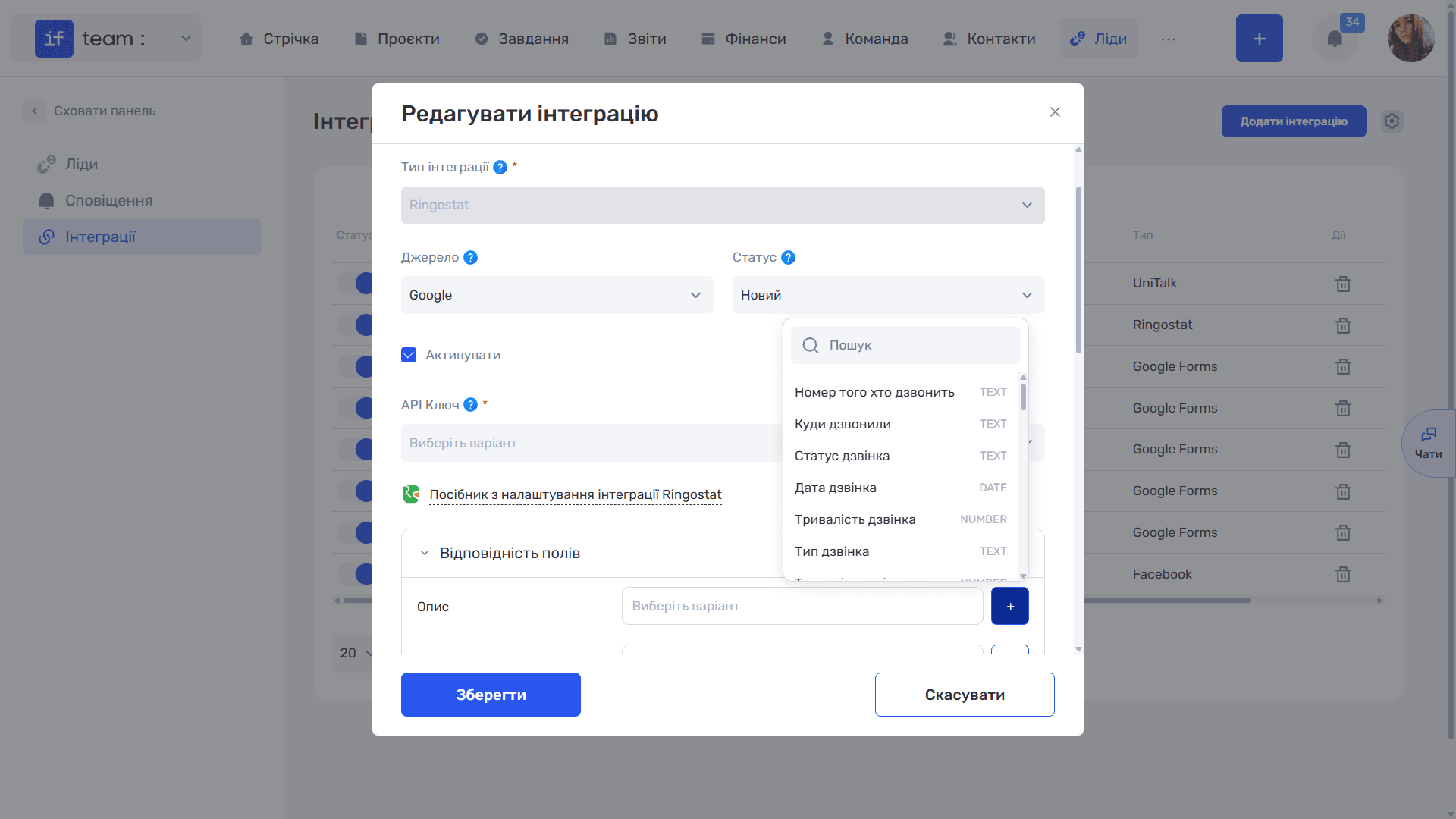
Task: Delete the Ringostat integration row
Action: [1343, 325]
